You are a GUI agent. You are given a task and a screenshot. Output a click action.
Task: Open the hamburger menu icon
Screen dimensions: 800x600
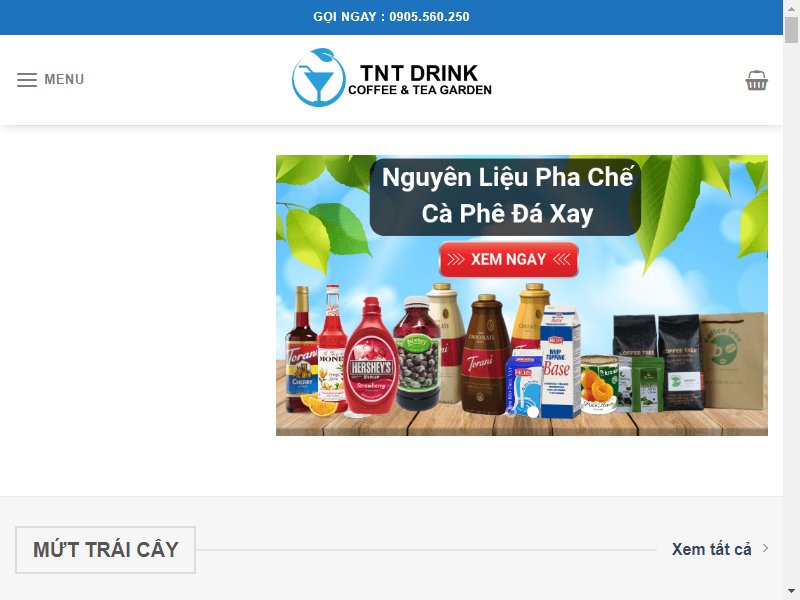[x=27, y=80]
